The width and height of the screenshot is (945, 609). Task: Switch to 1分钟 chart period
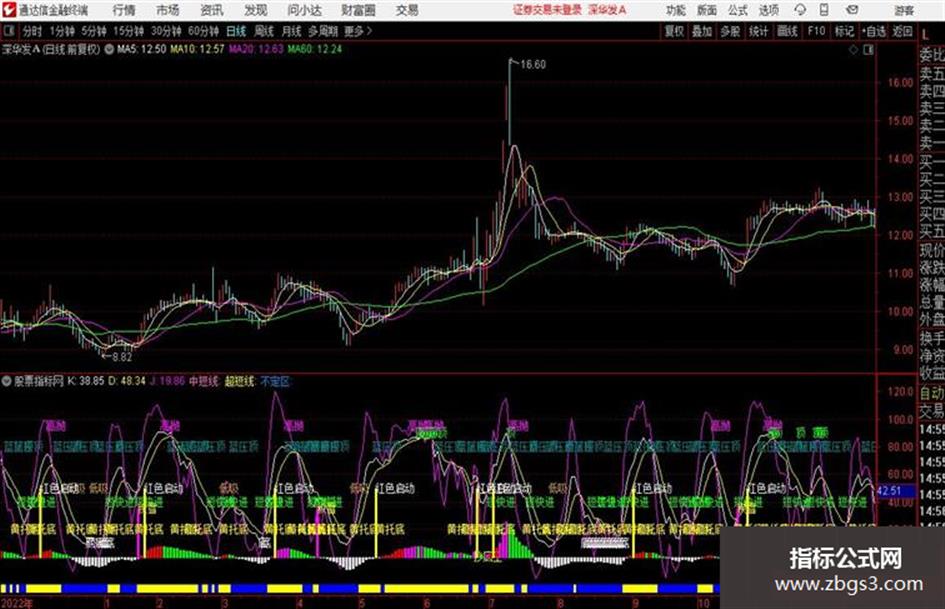coord(62,31)
